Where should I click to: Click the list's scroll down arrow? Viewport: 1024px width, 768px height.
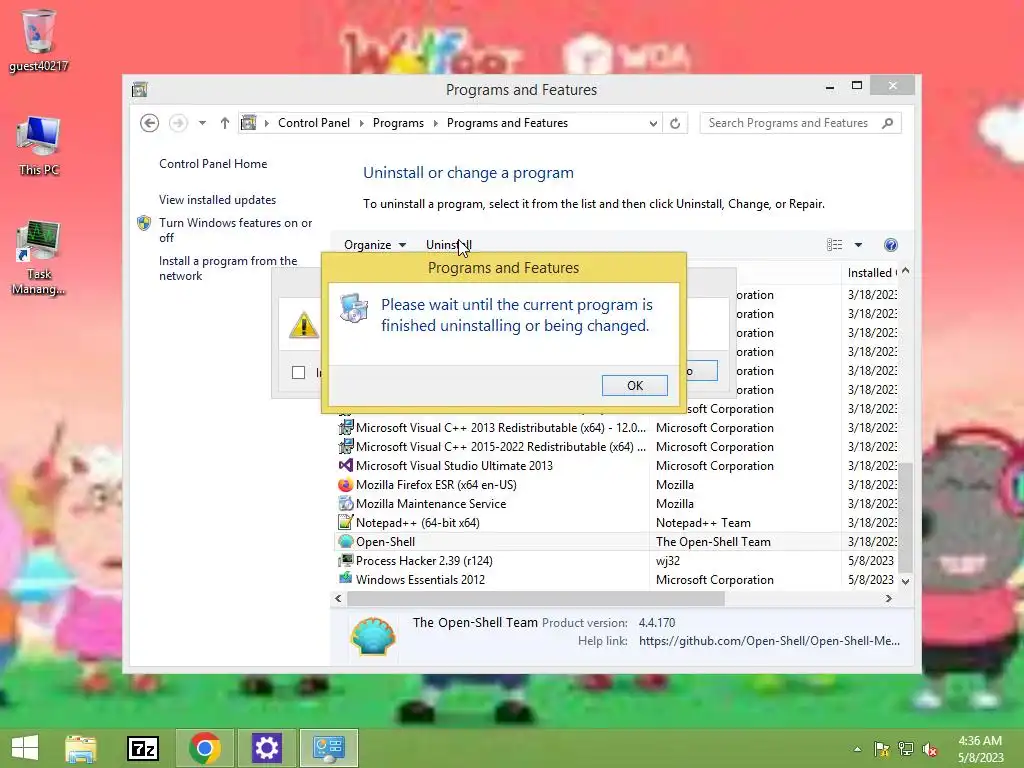coord(906,581)
